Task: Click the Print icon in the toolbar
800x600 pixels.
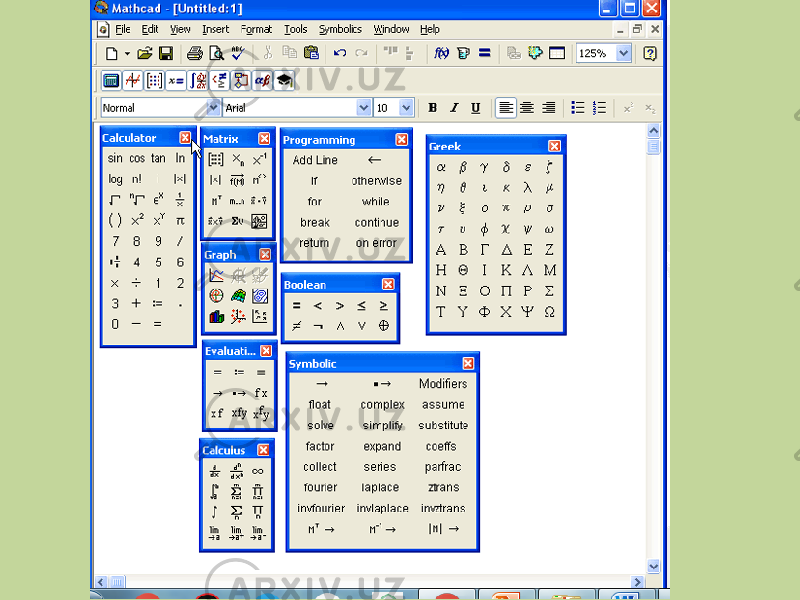Action: click(x=194, y=53)
